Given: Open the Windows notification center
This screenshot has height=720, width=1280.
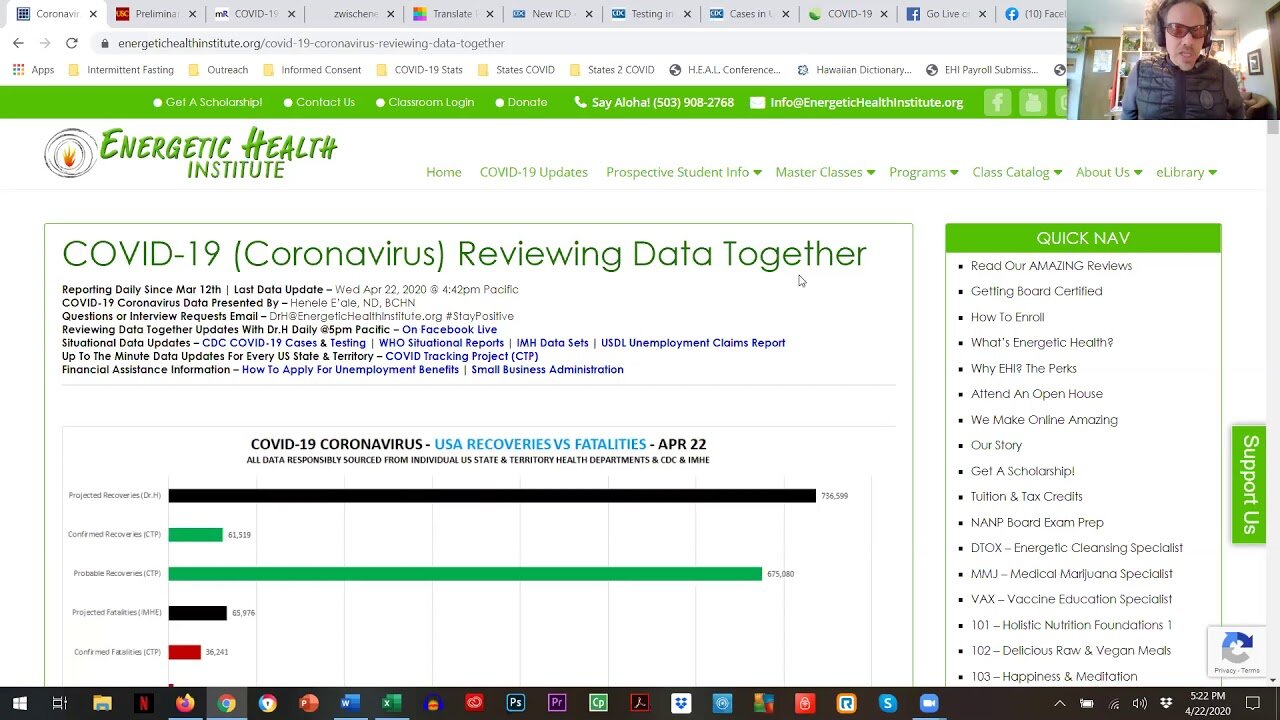Looking at the screenshot, I should click(x=1252, y=703).
